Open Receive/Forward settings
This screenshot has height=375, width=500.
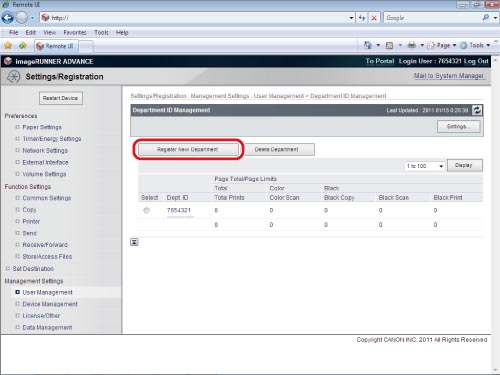tap(45, 245)
